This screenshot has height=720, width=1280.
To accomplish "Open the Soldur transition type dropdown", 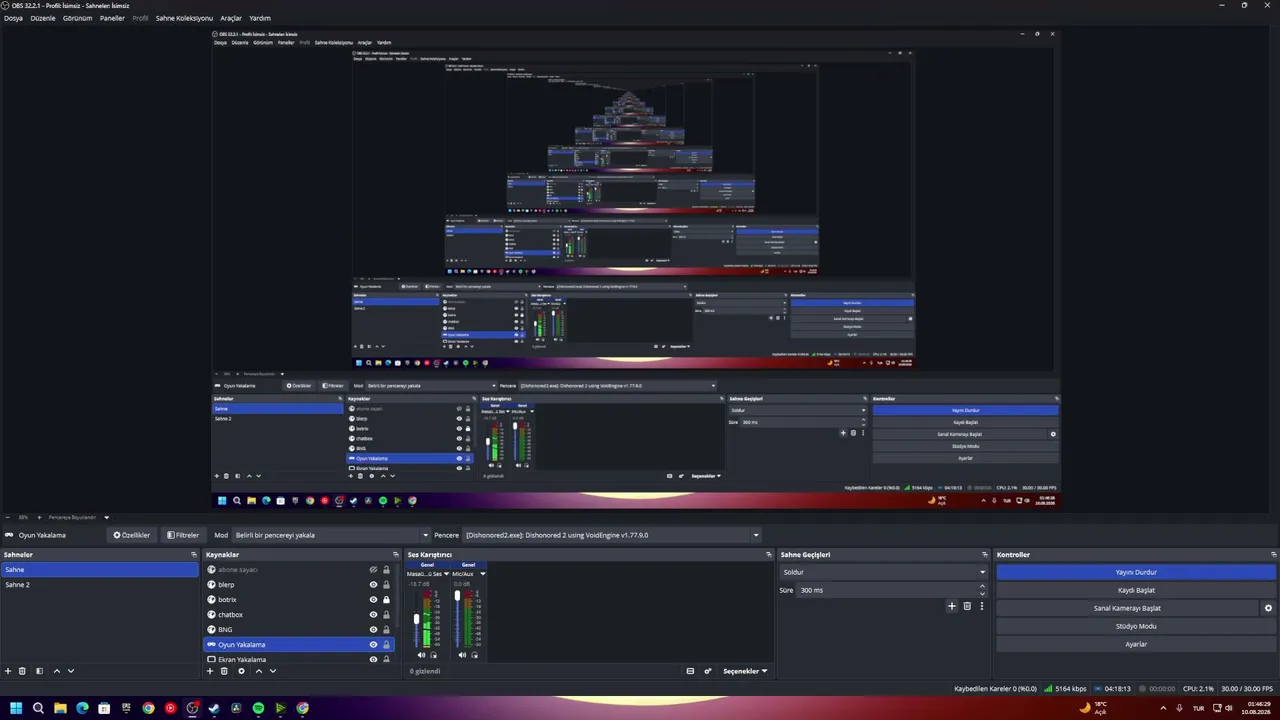I will coord(883,572).
